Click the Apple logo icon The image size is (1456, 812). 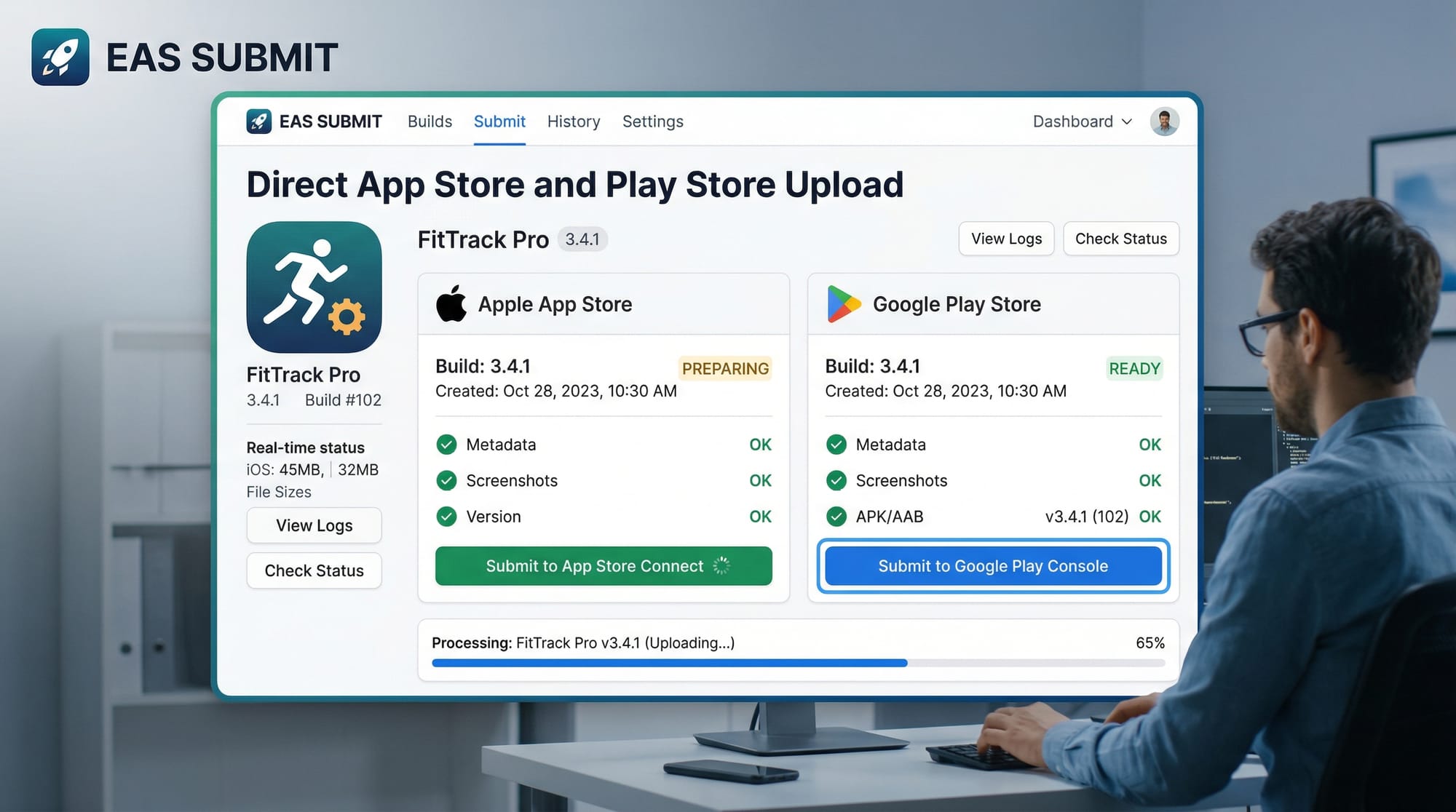(451, 304)
